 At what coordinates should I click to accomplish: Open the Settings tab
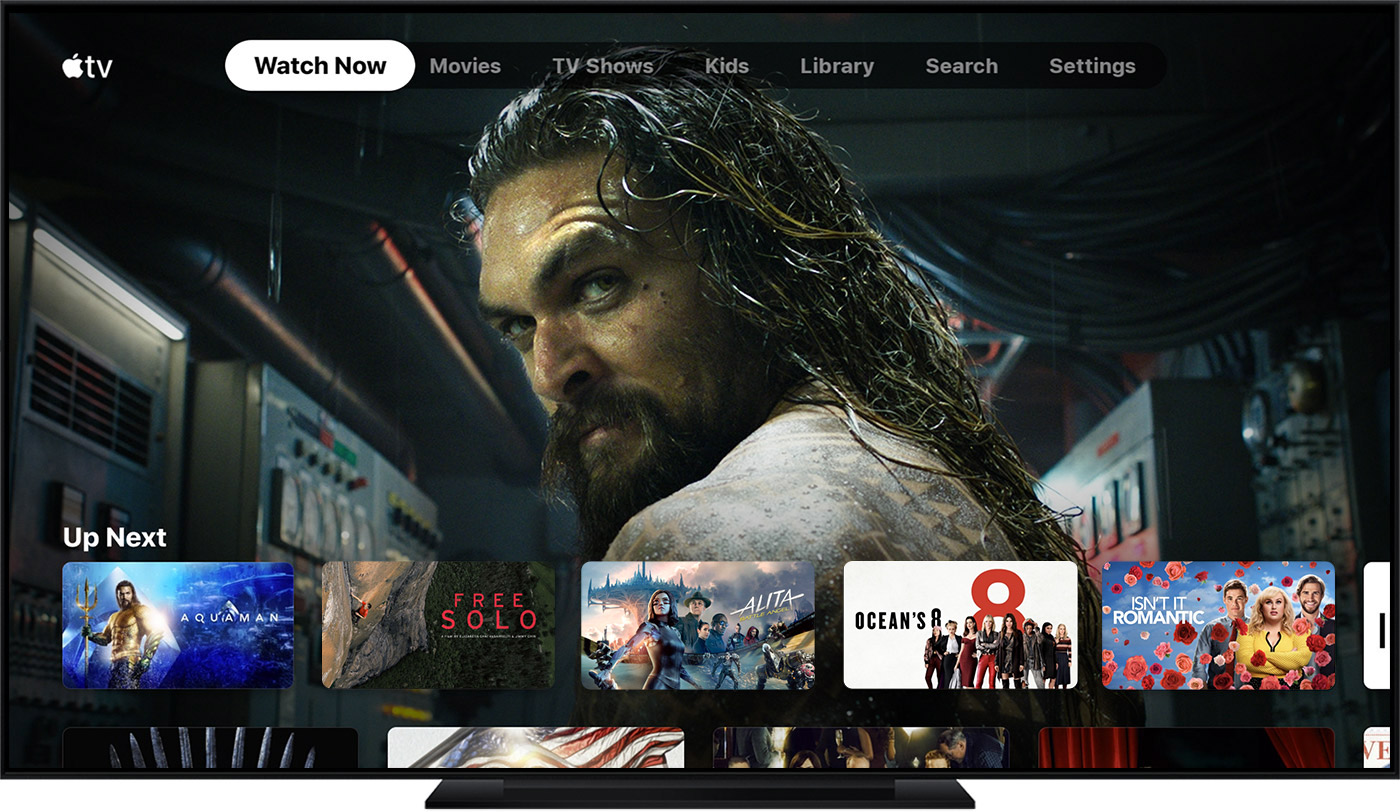(1092, 66)
